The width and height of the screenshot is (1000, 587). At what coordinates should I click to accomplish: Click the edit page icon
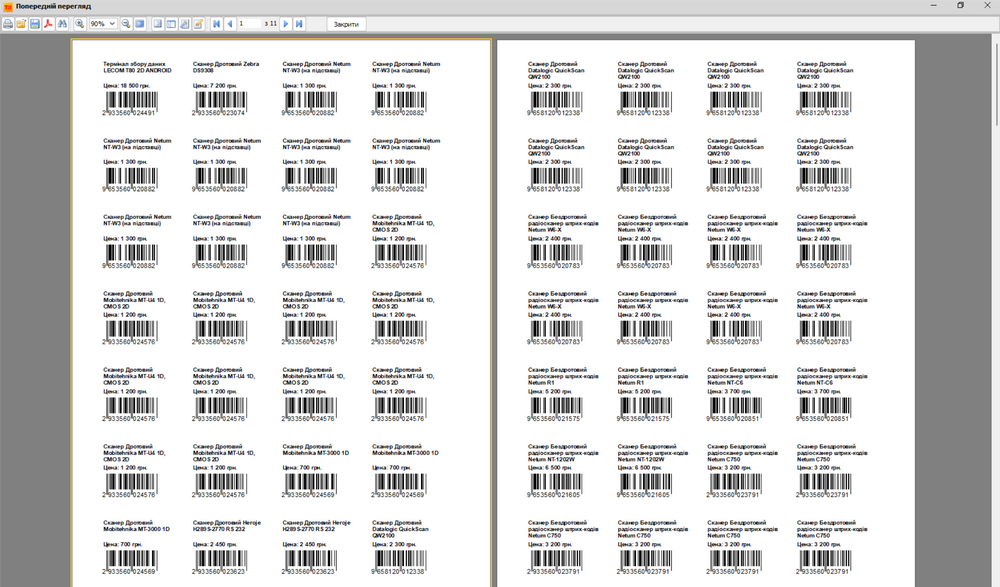pyautogui.click(x=198, y=23)
